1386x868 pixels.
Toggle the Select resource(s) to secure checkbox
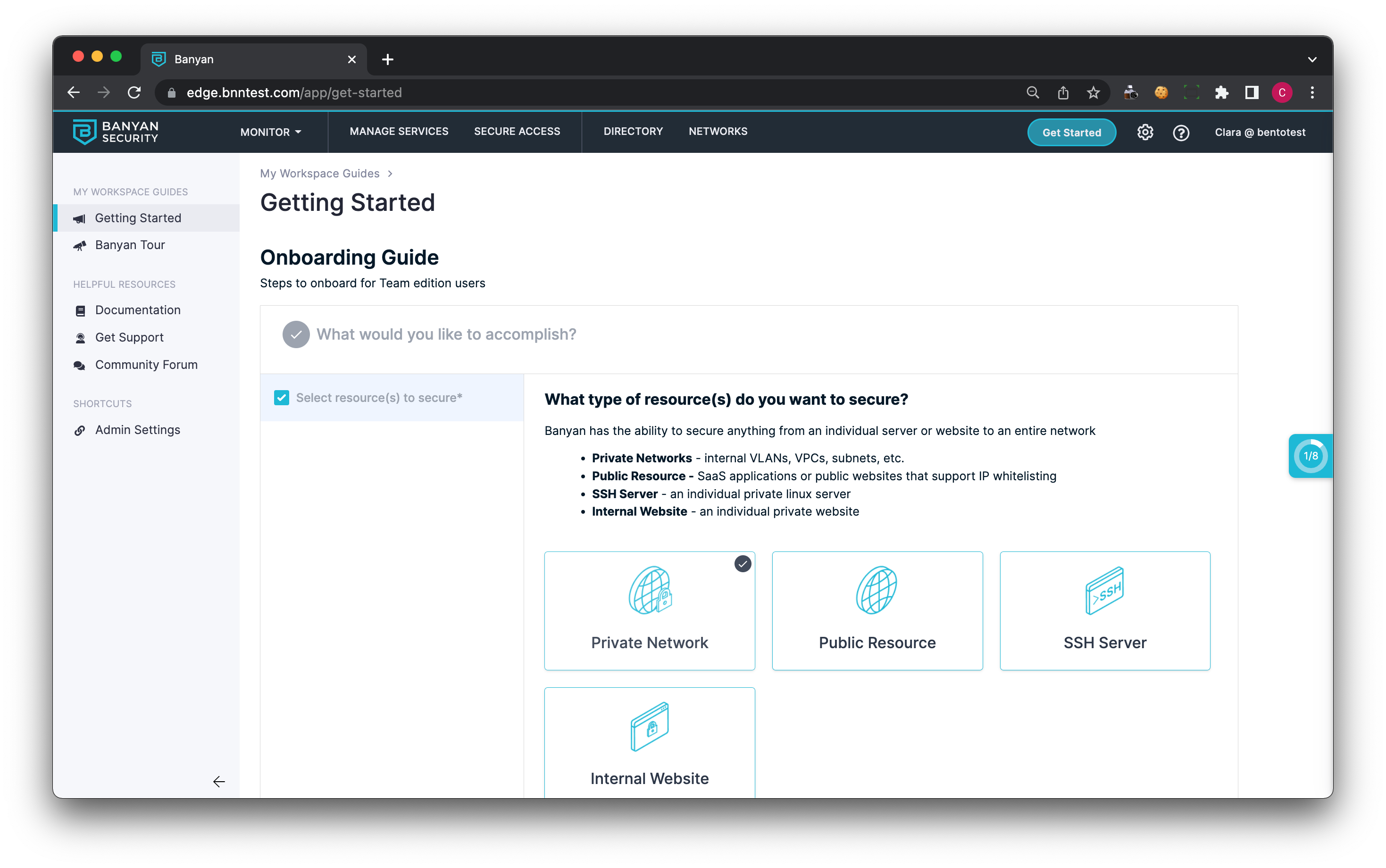click(x=282, y=397)
